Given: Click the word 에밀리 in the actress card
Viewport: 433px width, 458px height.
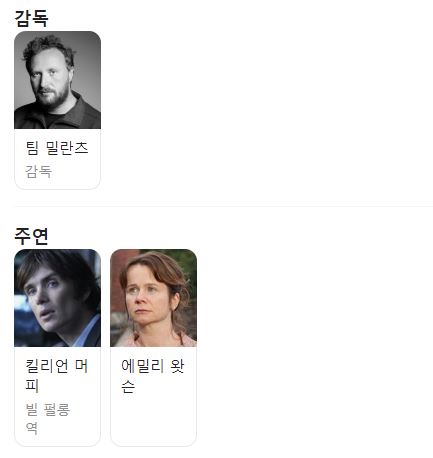Looking at the screenshot, I should pos(143,366).
